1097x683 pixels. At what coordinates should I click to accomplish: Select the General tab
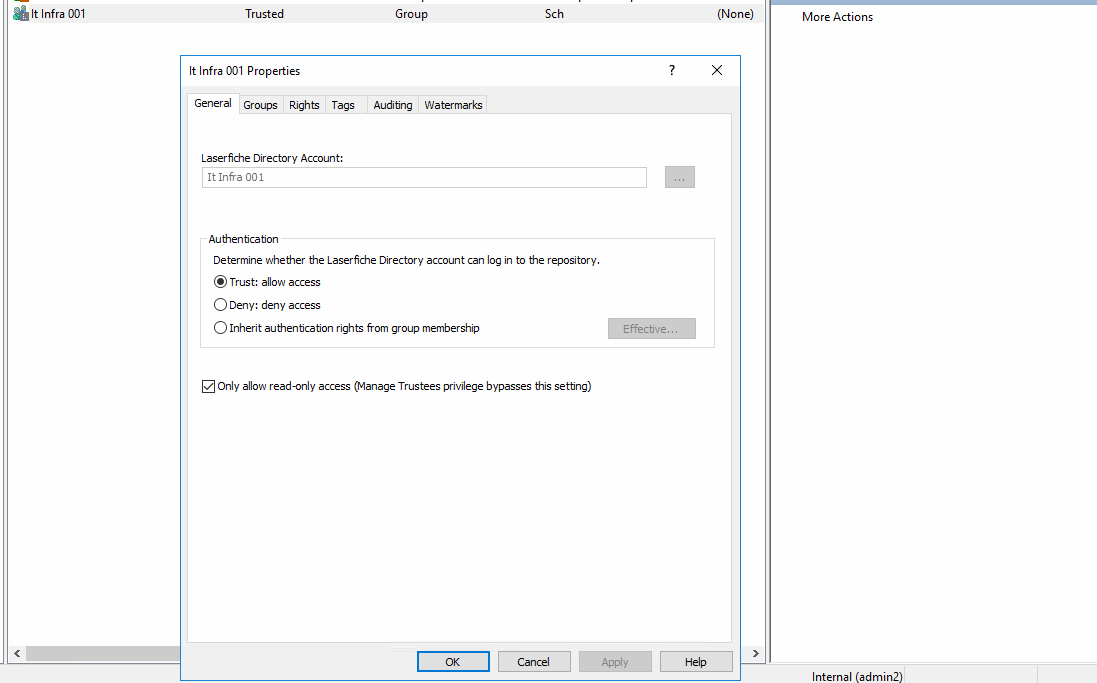pos(213,103)
